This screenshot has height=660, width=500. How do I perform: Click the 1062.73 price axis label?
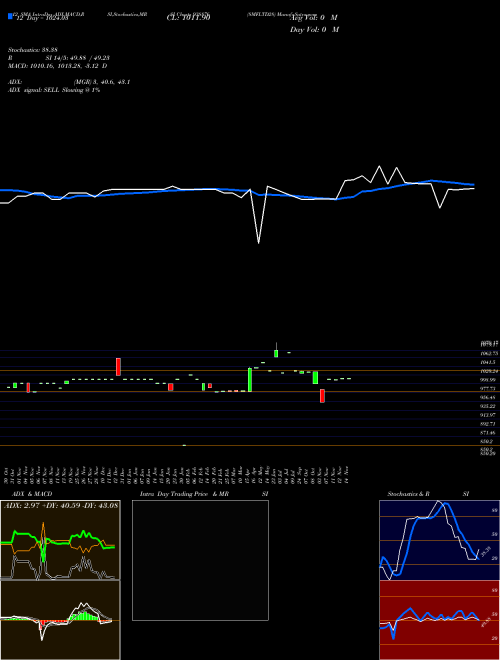[x=490, y=354]
